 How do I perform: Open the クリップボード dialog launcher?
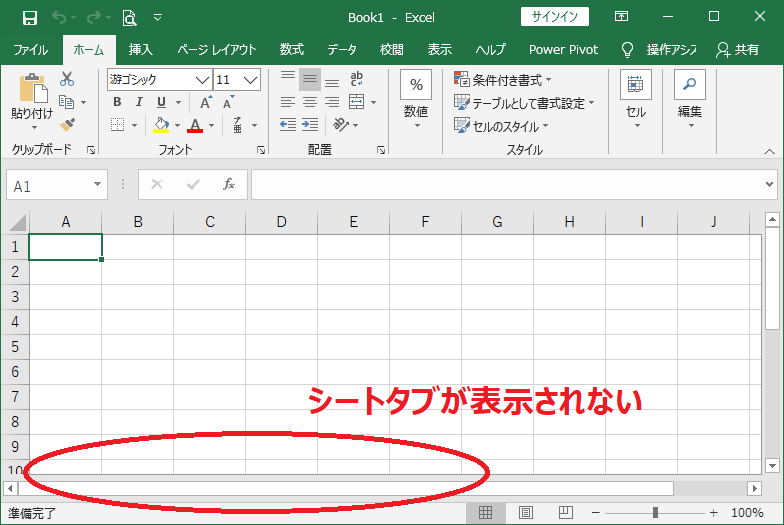(x=91, y=150)
